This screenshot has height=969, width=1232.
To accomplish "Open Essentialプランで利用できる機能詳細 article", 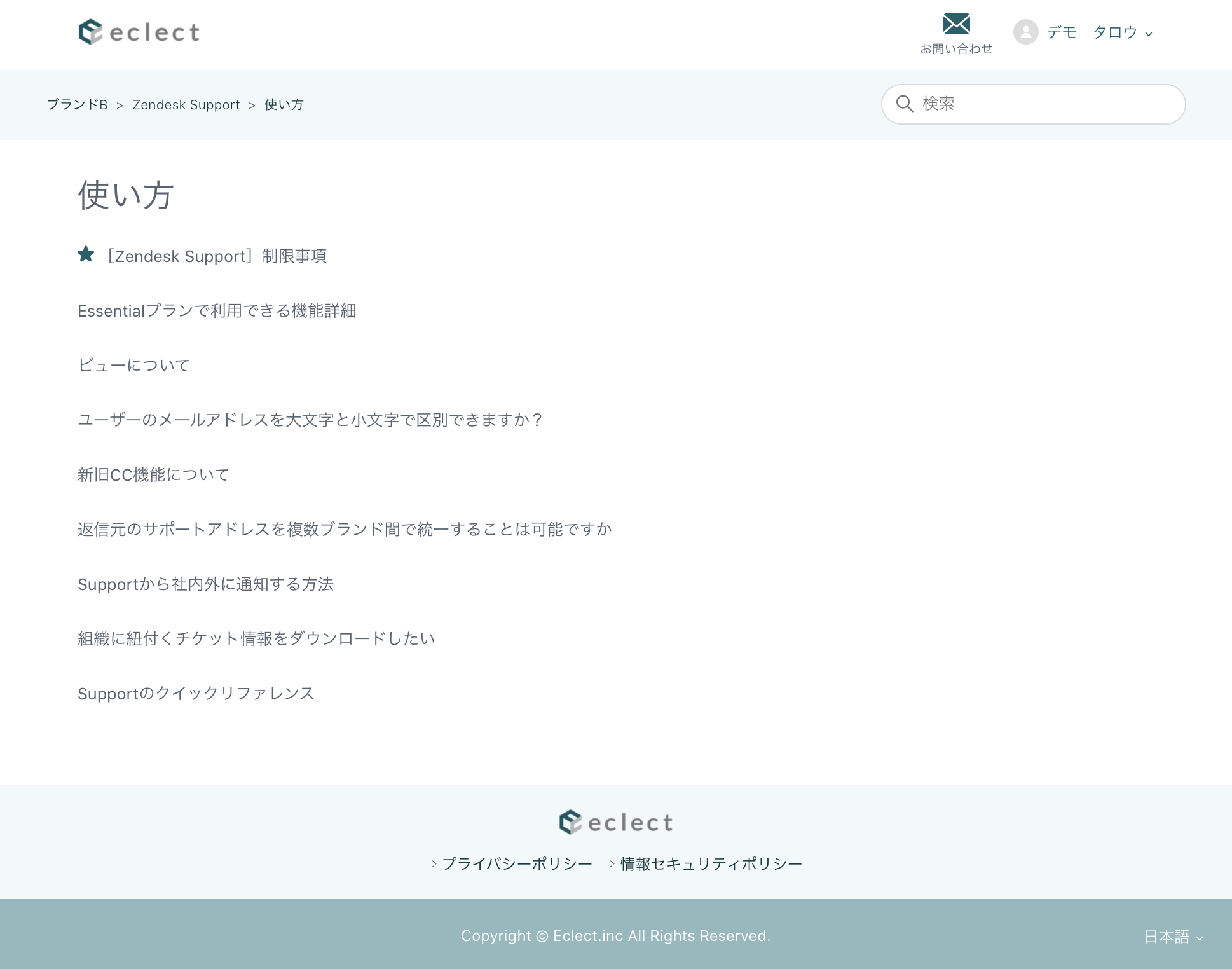I will coord(217,311).
